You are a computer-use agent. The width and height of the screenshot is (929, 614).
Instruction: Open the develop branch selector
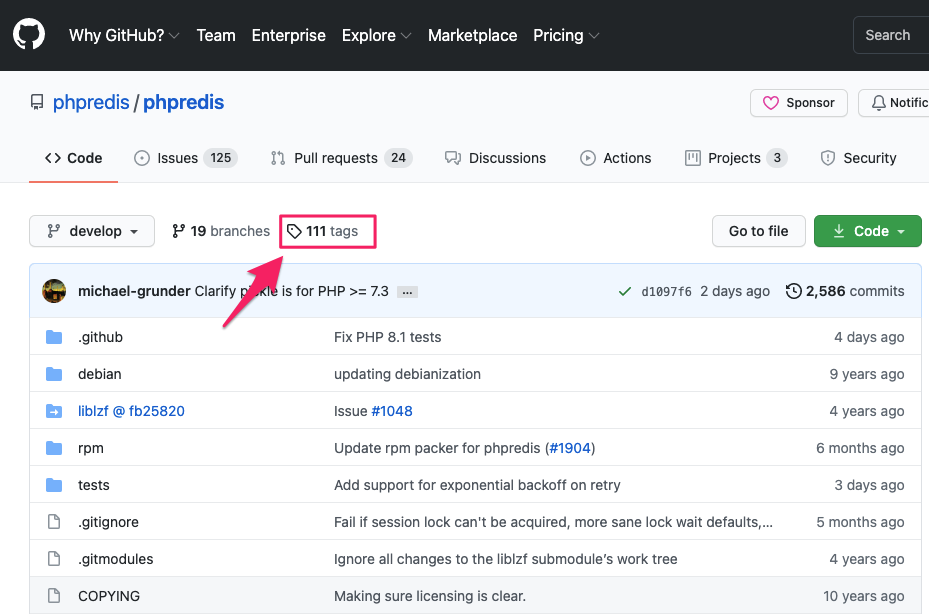(x=92, y=231)
